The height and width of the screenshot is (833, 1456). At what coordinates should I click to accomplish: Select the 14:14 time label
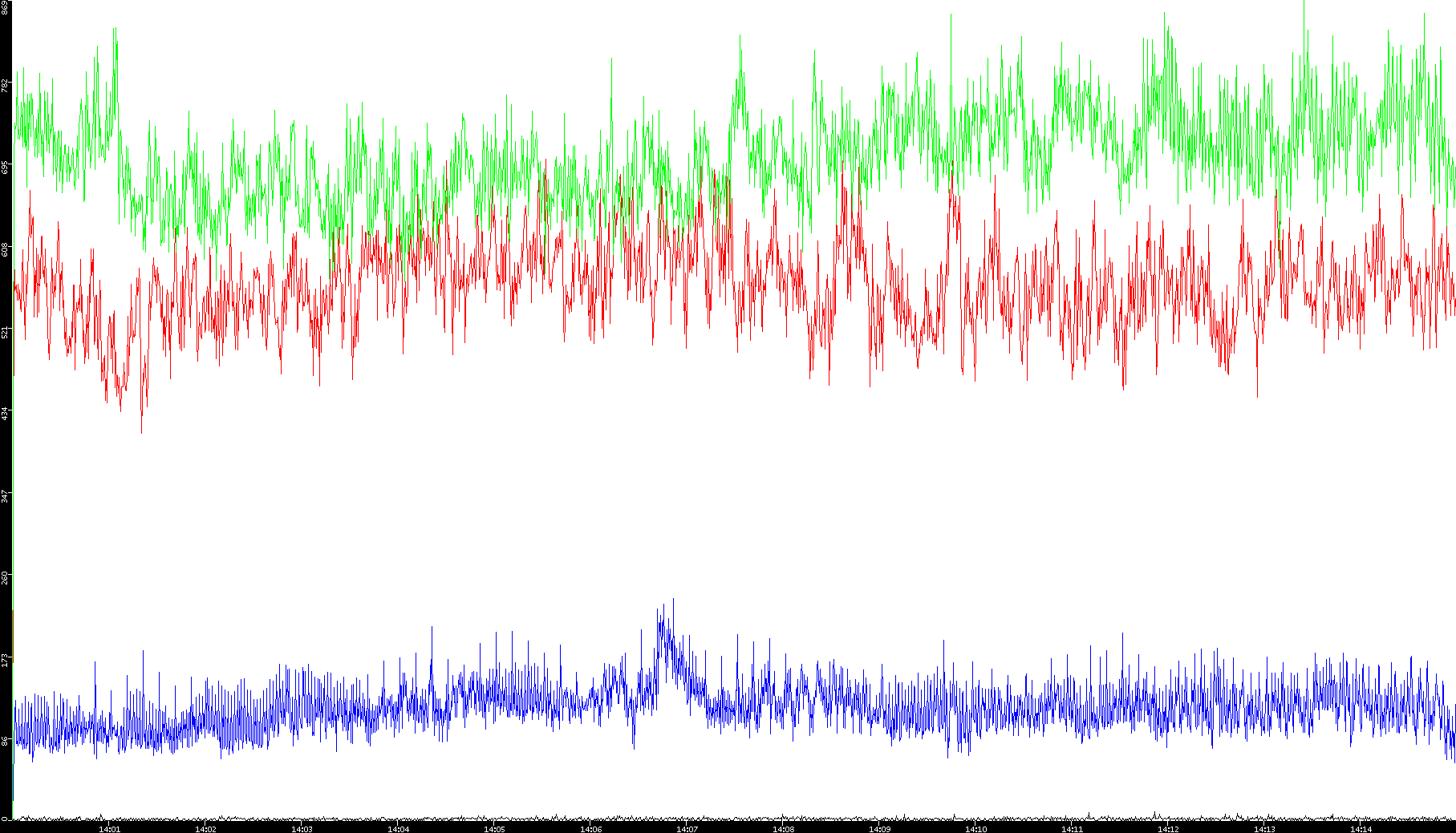click(1361, 829)
